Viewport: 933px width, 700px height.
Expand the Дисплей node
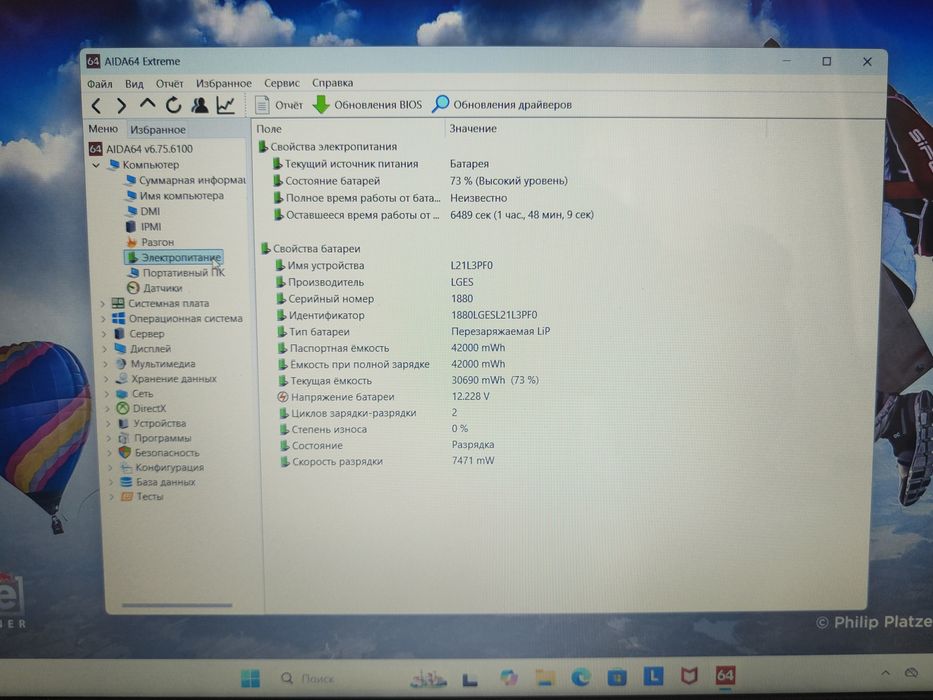tap(105, 349)
